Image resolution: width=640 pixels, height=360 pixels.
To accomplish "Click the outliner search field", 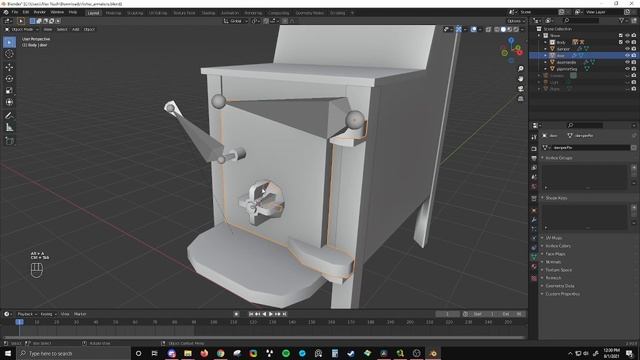I will [x=581, y=20].
